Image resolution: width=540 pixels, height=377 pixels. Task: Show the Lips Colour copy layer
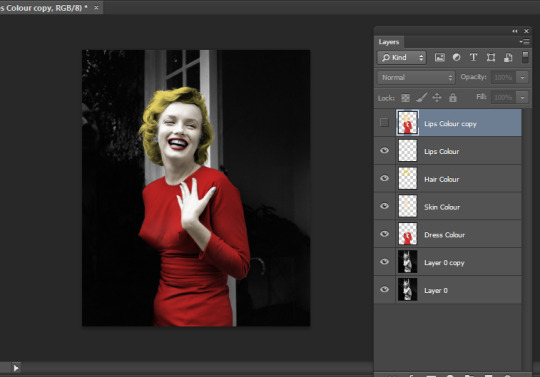click(384, 123)
